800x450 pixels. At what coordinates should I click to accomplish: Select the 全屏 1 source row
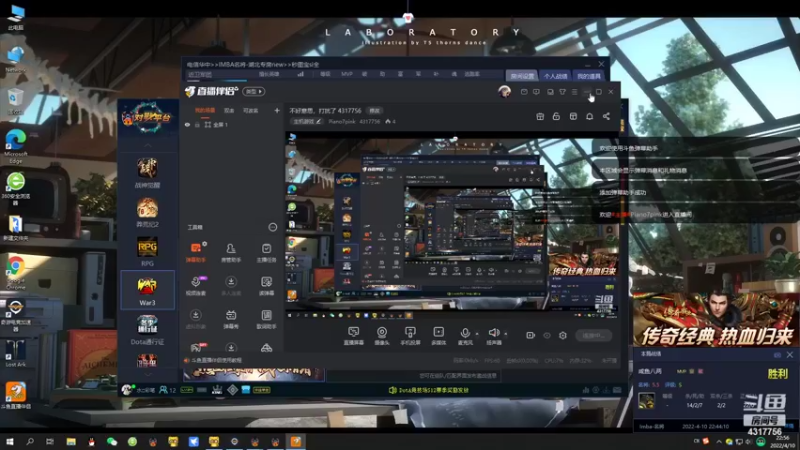tap(233, 124)
